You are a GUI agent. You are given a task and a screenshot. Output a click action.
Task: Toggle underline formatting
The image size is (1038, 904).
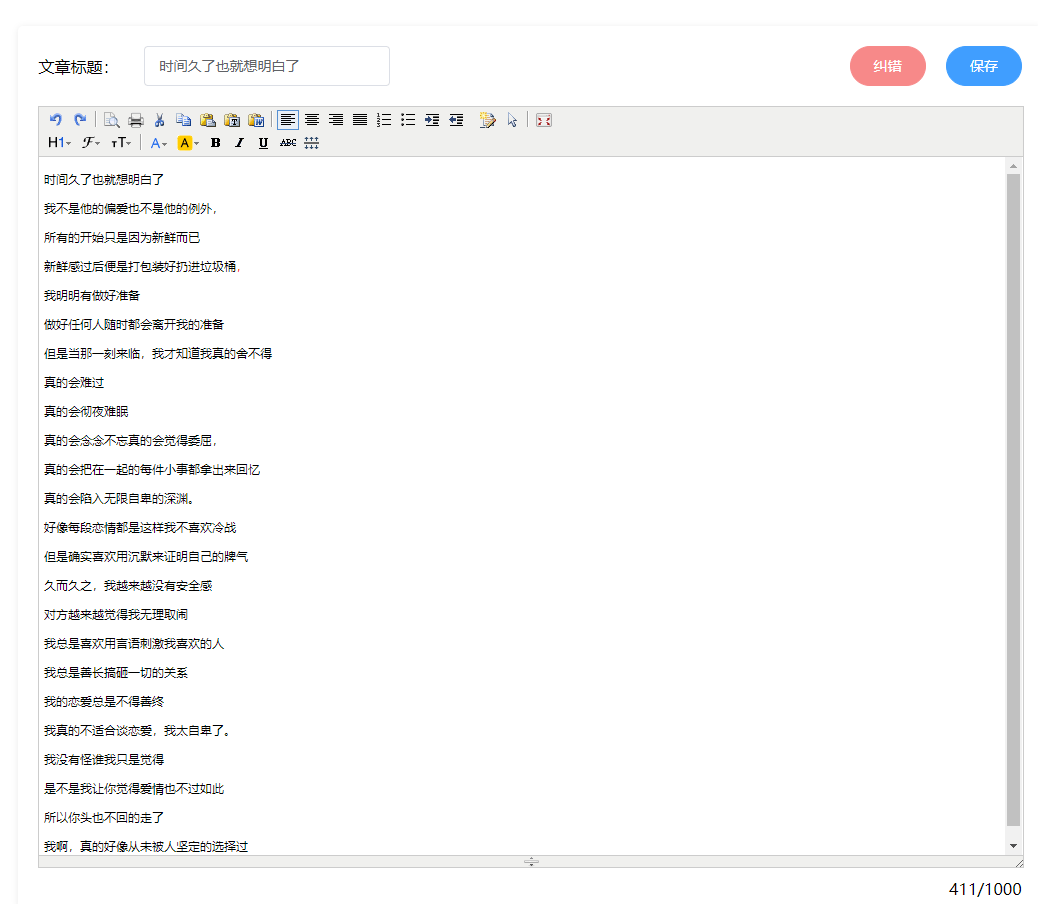click(x=264, y=143)
